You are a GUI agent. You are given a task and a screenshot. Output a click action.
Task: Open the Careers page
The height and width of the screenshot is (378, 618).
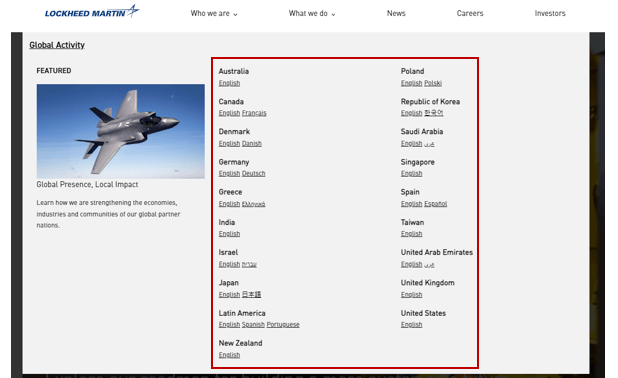470,13
